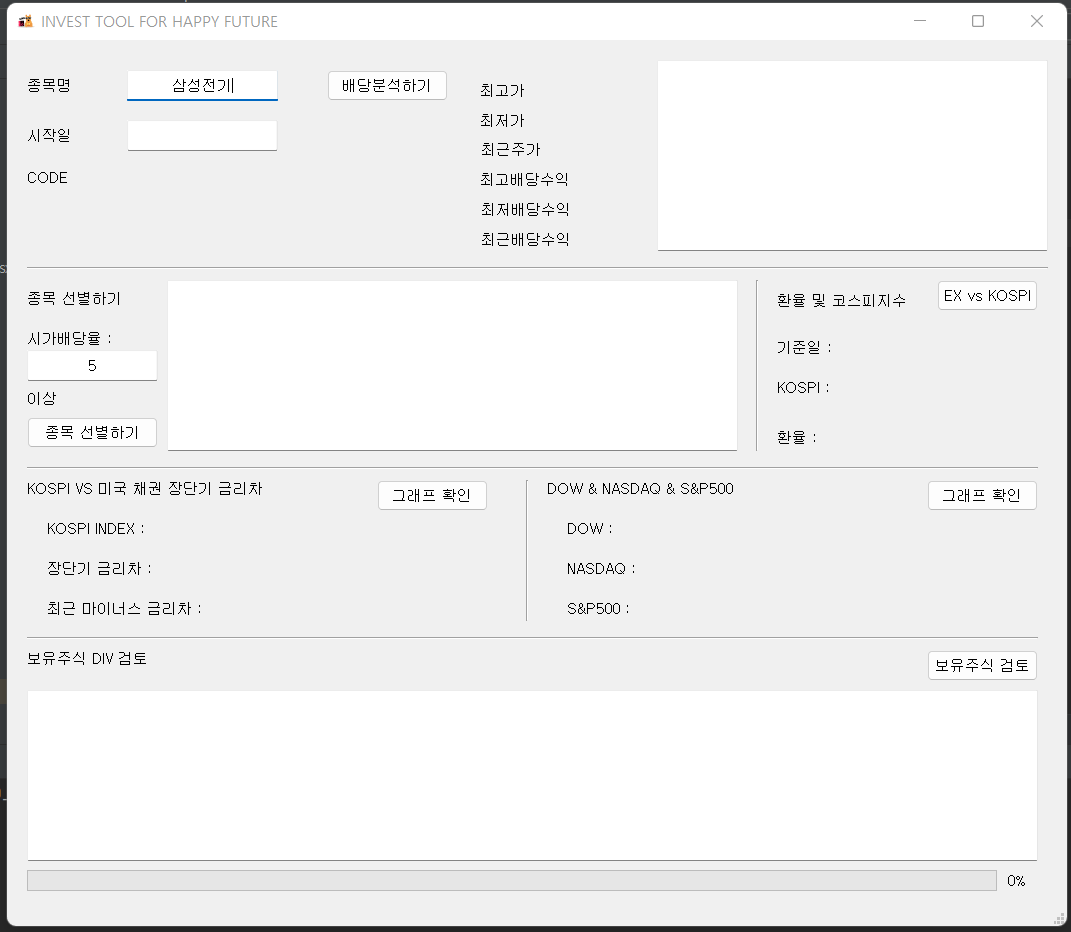The height and width of the screenshot is (932, 1071).
Task: Click the KOSPI VS 미국 채권 장단기 금리차 heading
Action: tap(145, 489)
